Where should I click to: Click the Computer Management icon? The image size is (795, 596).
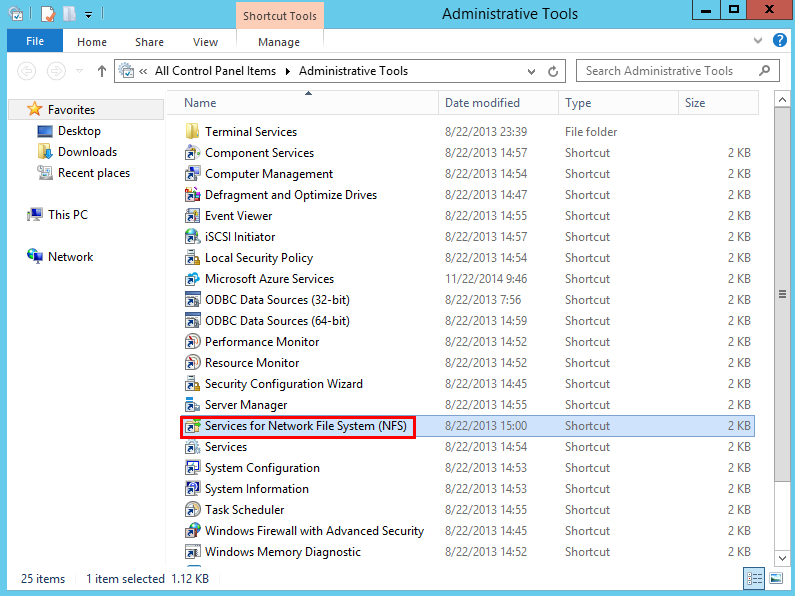192,174
